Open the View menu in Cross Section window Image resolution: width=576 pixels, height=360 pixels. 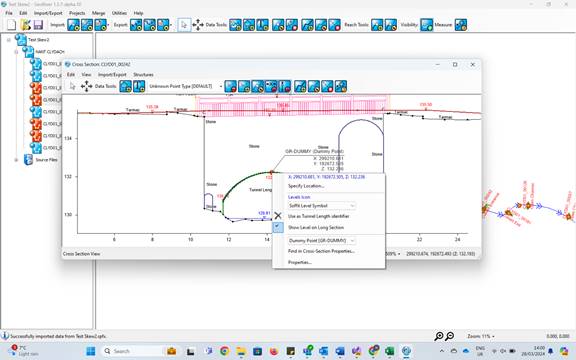[x=86, y=74]
